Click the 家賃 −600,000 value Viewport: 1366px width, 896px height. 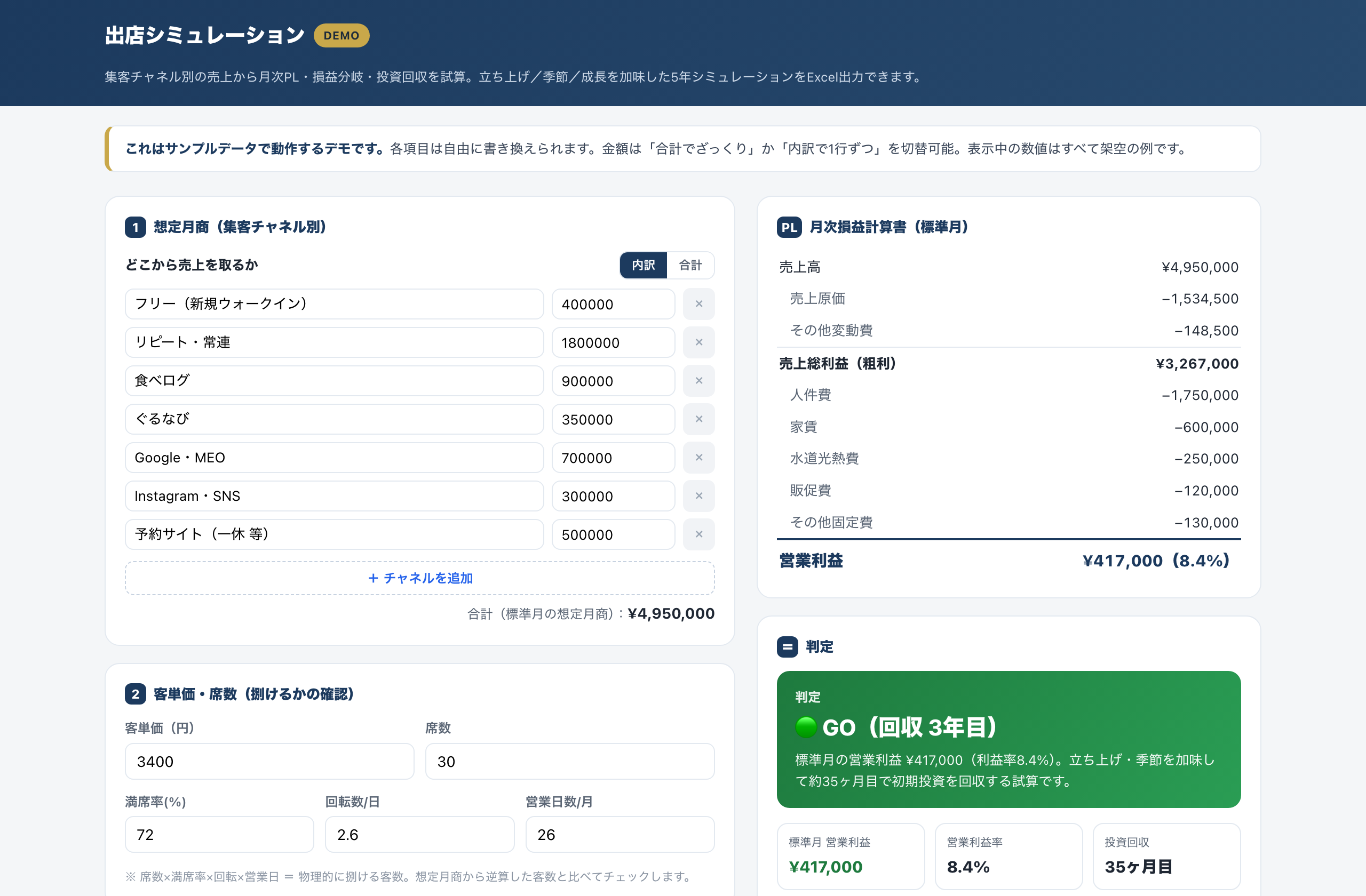tap(1206, 427)
